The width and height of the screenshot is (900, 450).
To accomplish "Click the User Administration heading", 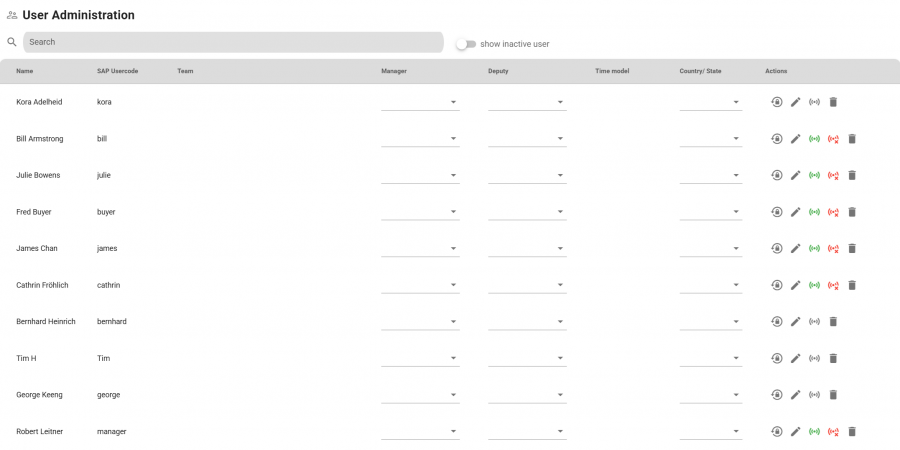I will [x=79, y=15].
